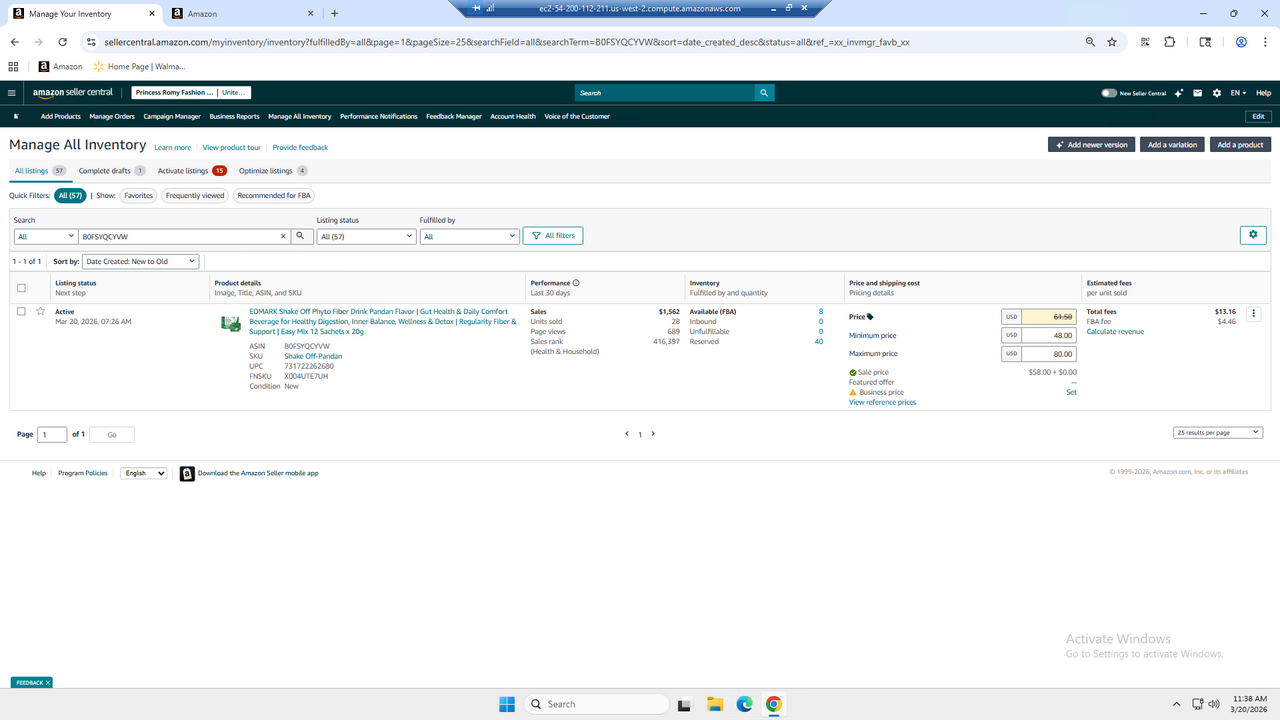Open Microsoft Edge from the taskbar
This screenshot has height=720, width=1280.
tap(744, 704)
